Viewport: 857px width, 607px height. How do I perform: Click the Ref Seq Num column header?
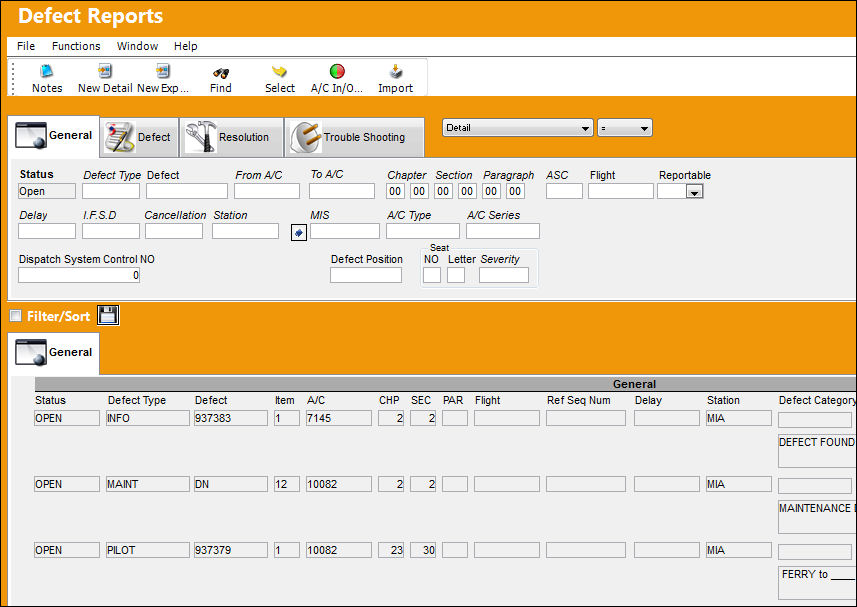(x=578, y=400)
